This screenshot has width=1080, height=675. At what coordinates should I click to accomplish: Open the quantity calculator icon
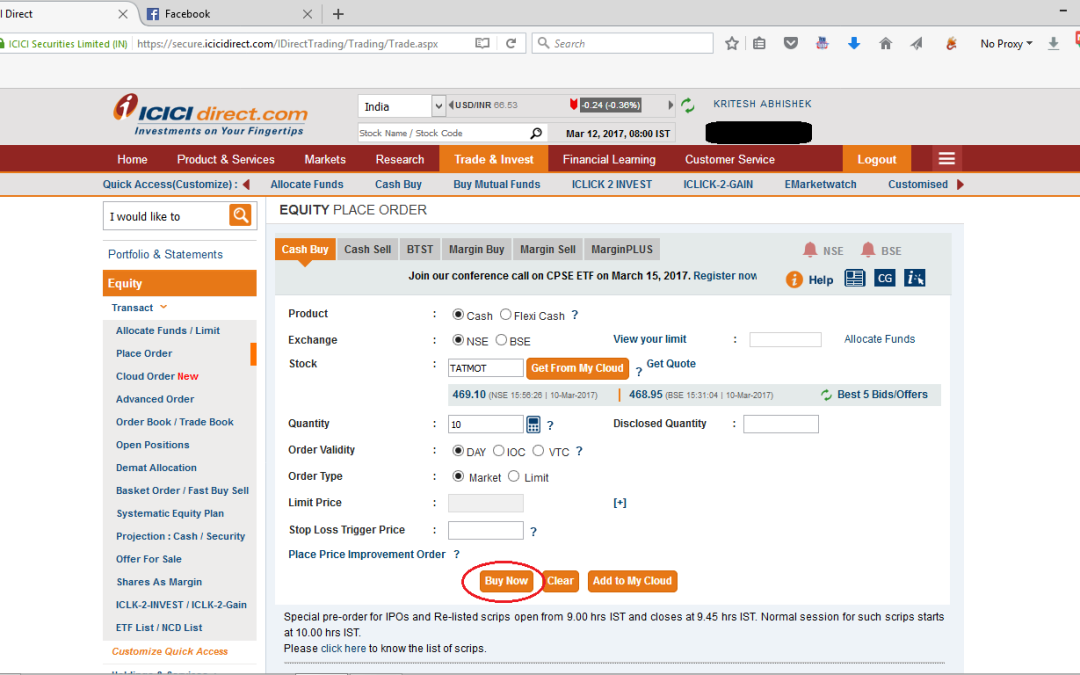[x=533, y=424]
